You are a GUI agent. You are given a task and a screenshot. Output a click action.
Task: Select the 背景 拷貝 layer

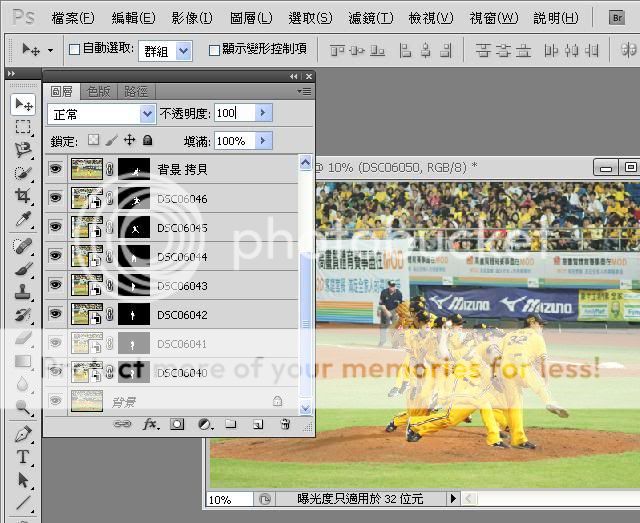pos(190,170)
